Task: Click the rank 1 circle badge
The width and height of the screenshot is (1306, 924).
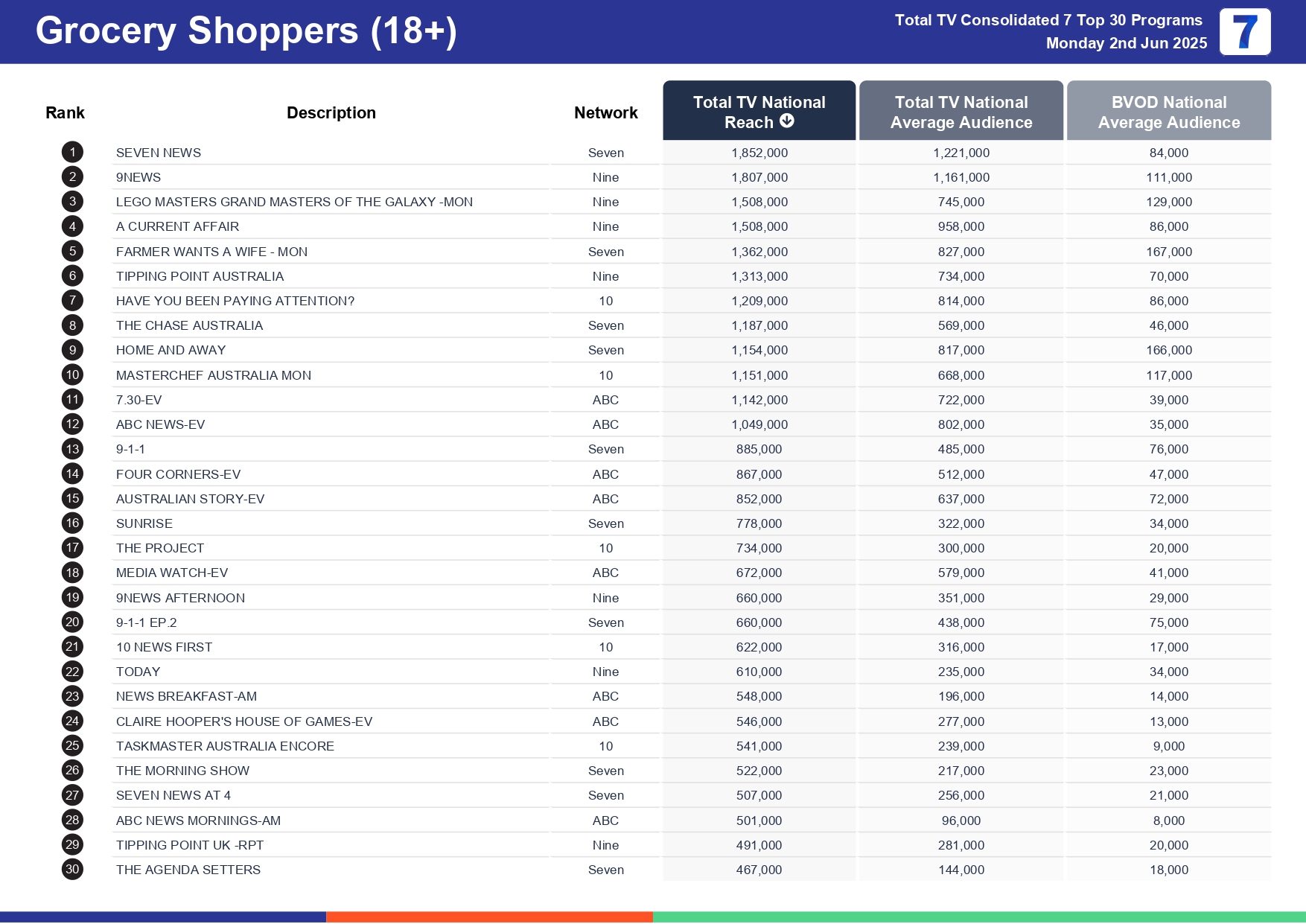Action: (x=72, y=153)
